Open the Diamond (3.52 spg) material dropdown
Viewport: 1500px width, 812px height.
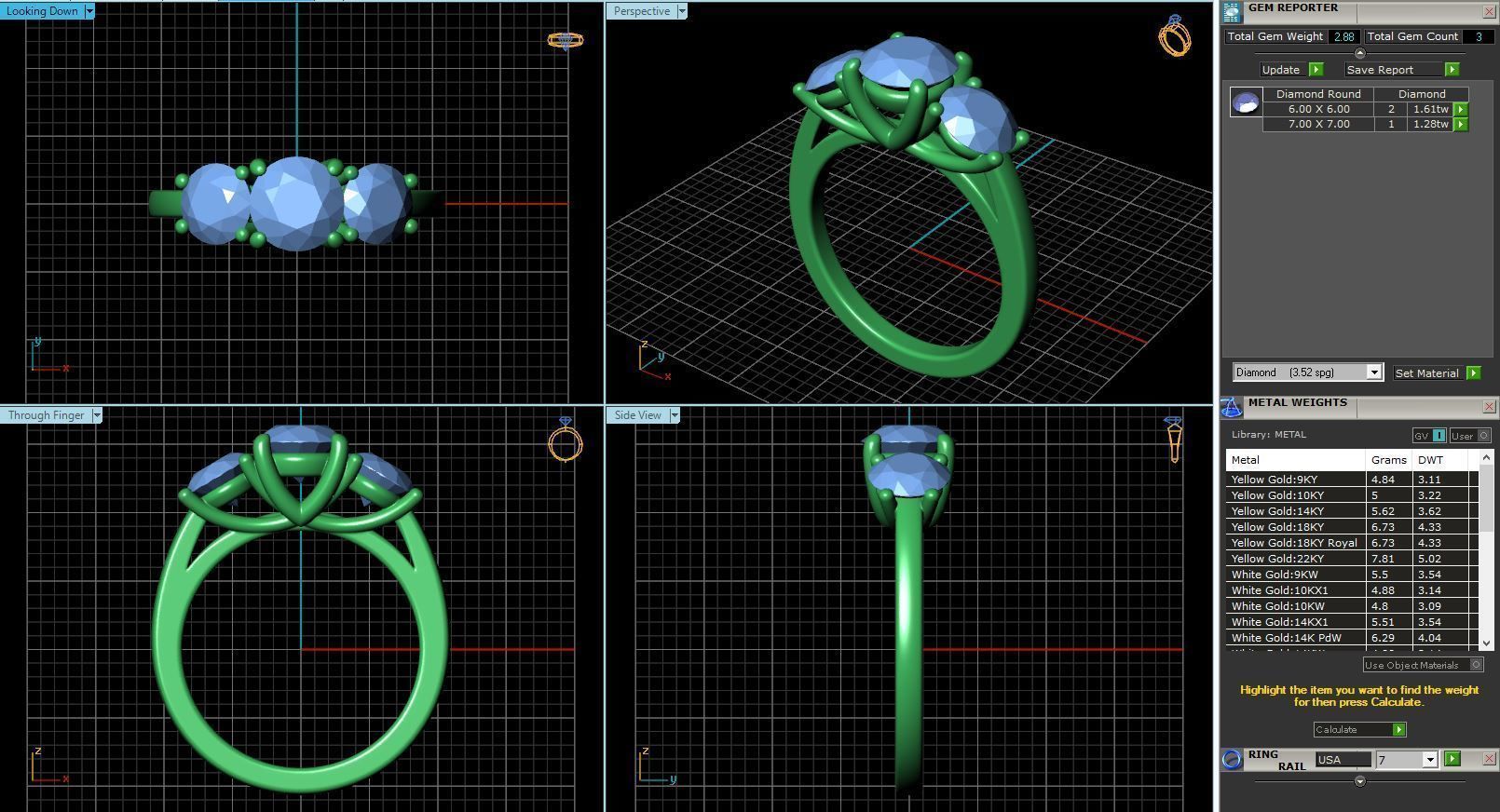[x=1373, y=372]
